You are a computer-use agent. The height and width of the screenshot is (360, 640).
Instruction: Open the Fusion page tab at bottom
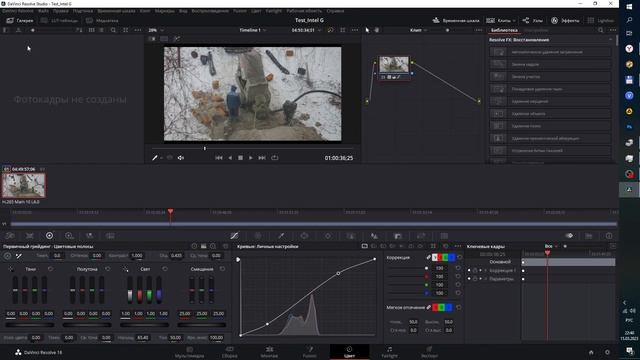pyautogui.click(x=309, y=352)
